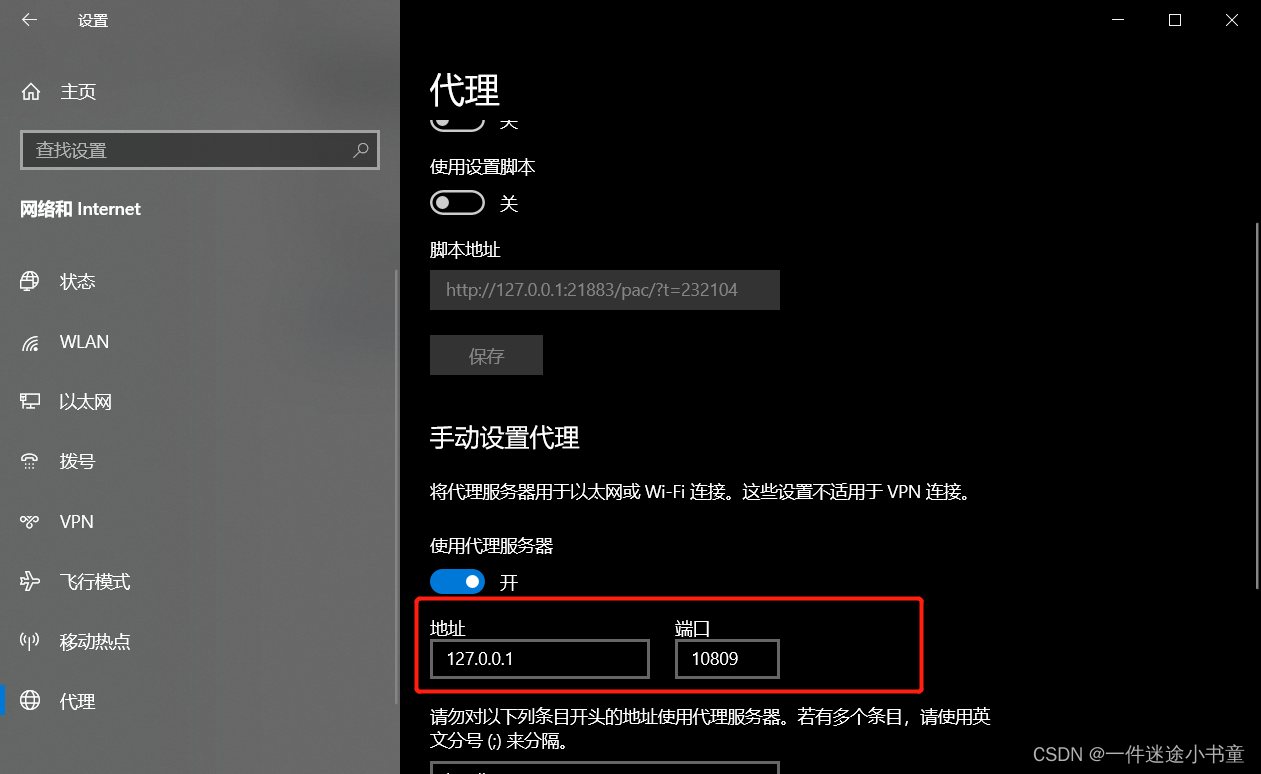Click the 端口 field containing 10809

pyautogui.click(x=727, y=660)
